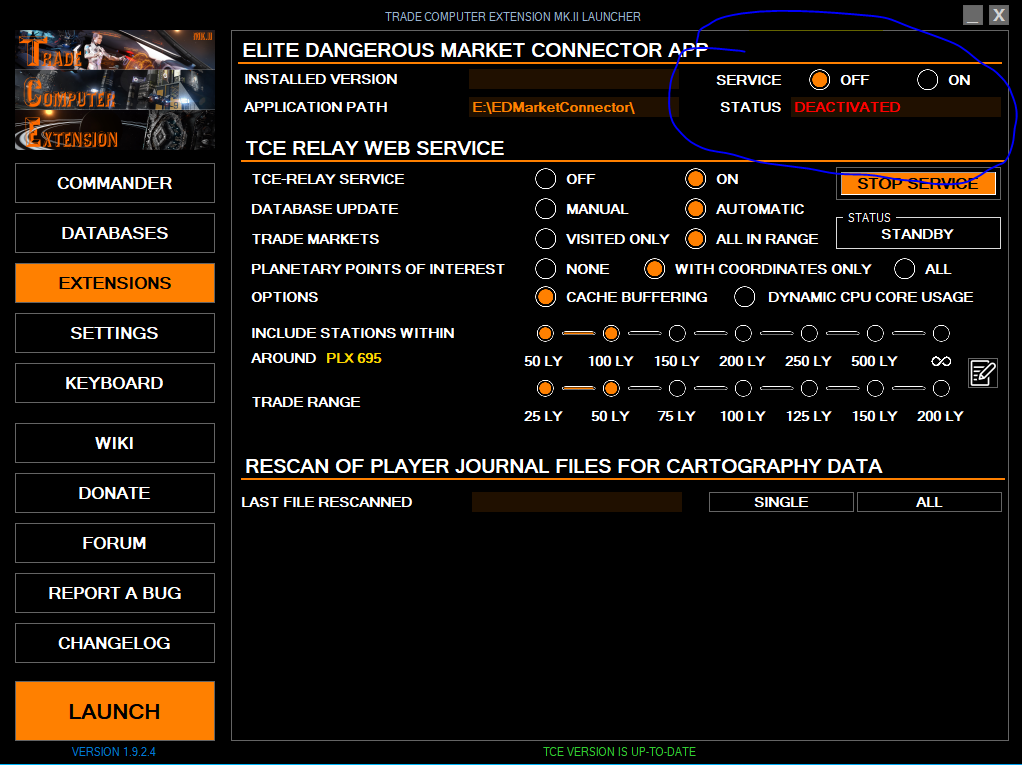Set include stations range to 100 LY
Viewport: 1022px width, 765px height.
(611, 334)
